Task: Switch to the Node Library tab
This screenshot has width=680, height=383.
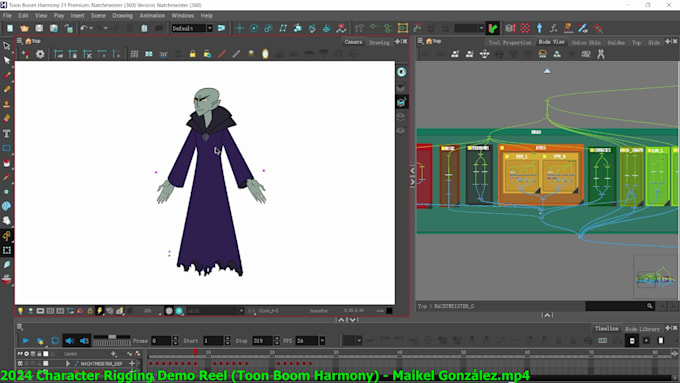Action: pos(642,329)
